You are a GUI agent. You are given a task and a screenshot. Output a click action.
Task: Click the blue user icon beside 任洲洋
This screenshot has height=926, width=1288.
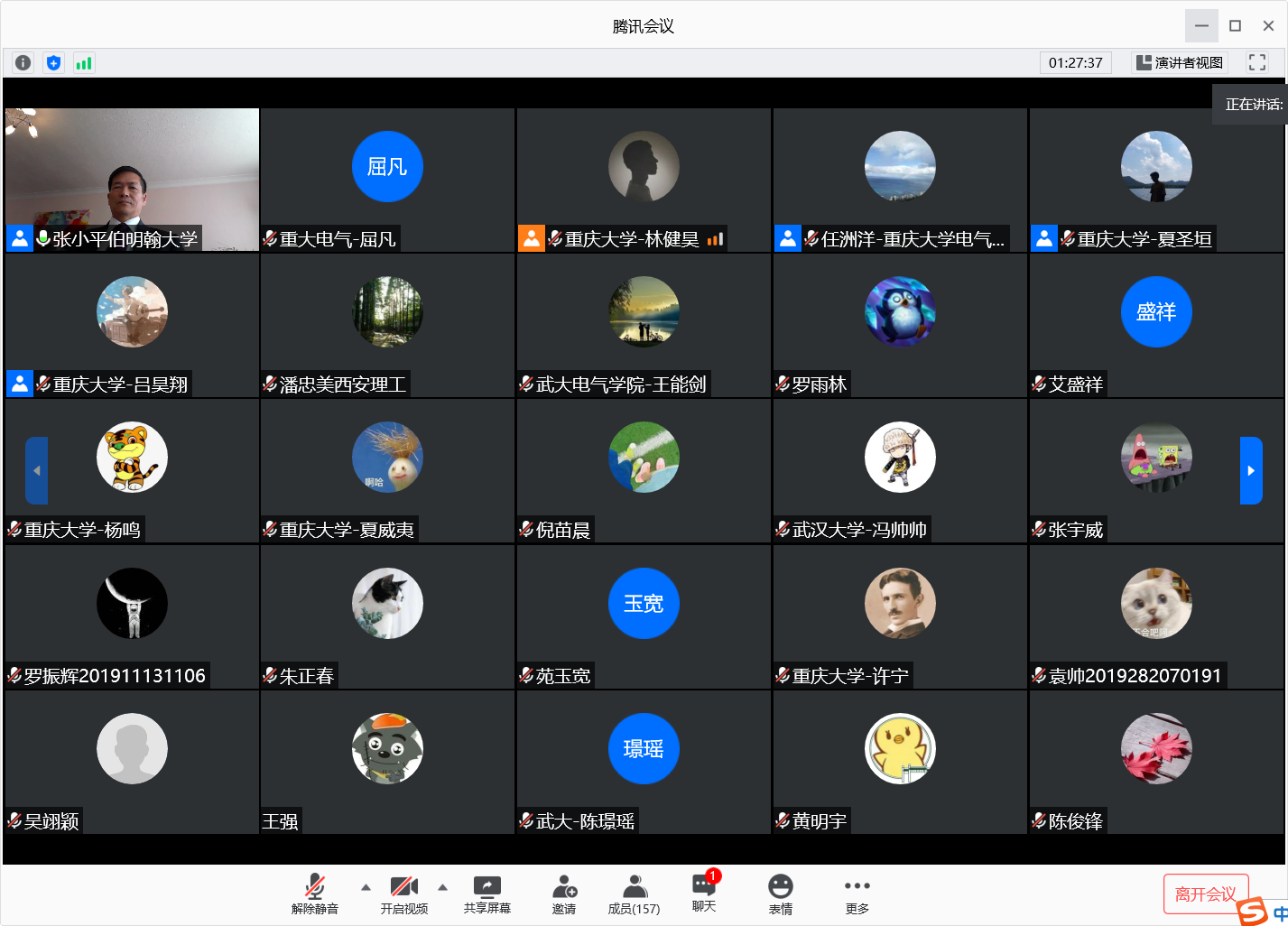(788, 238)
